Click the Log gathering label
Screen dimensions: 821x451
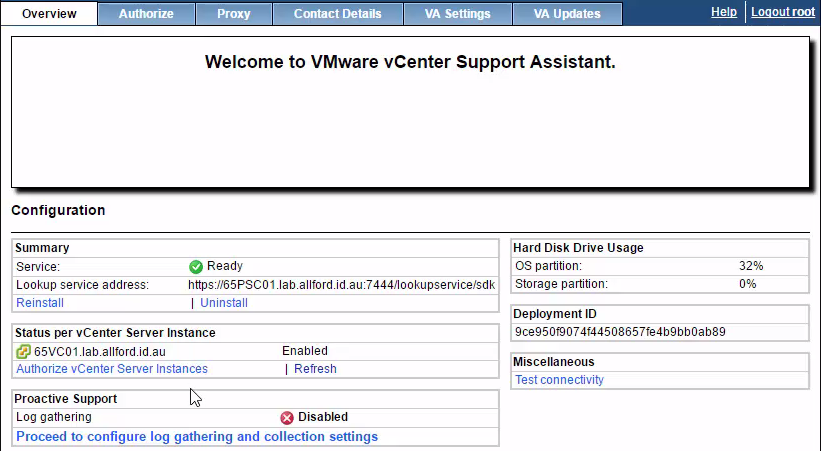click(54, 417)
